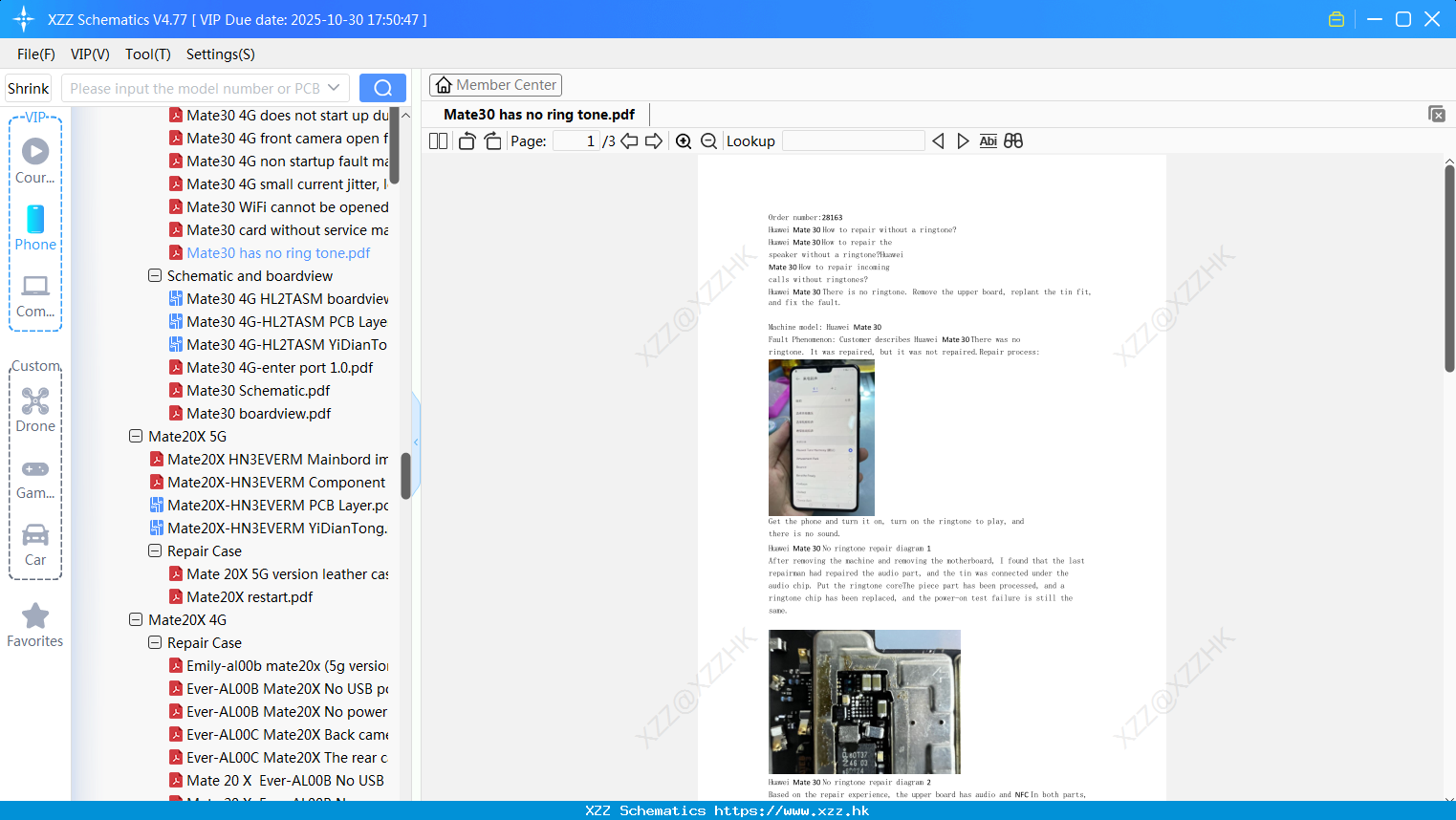Open Mate30 4G front camera file
This screenshot has width=1456, height=820.
pos(279,139)
